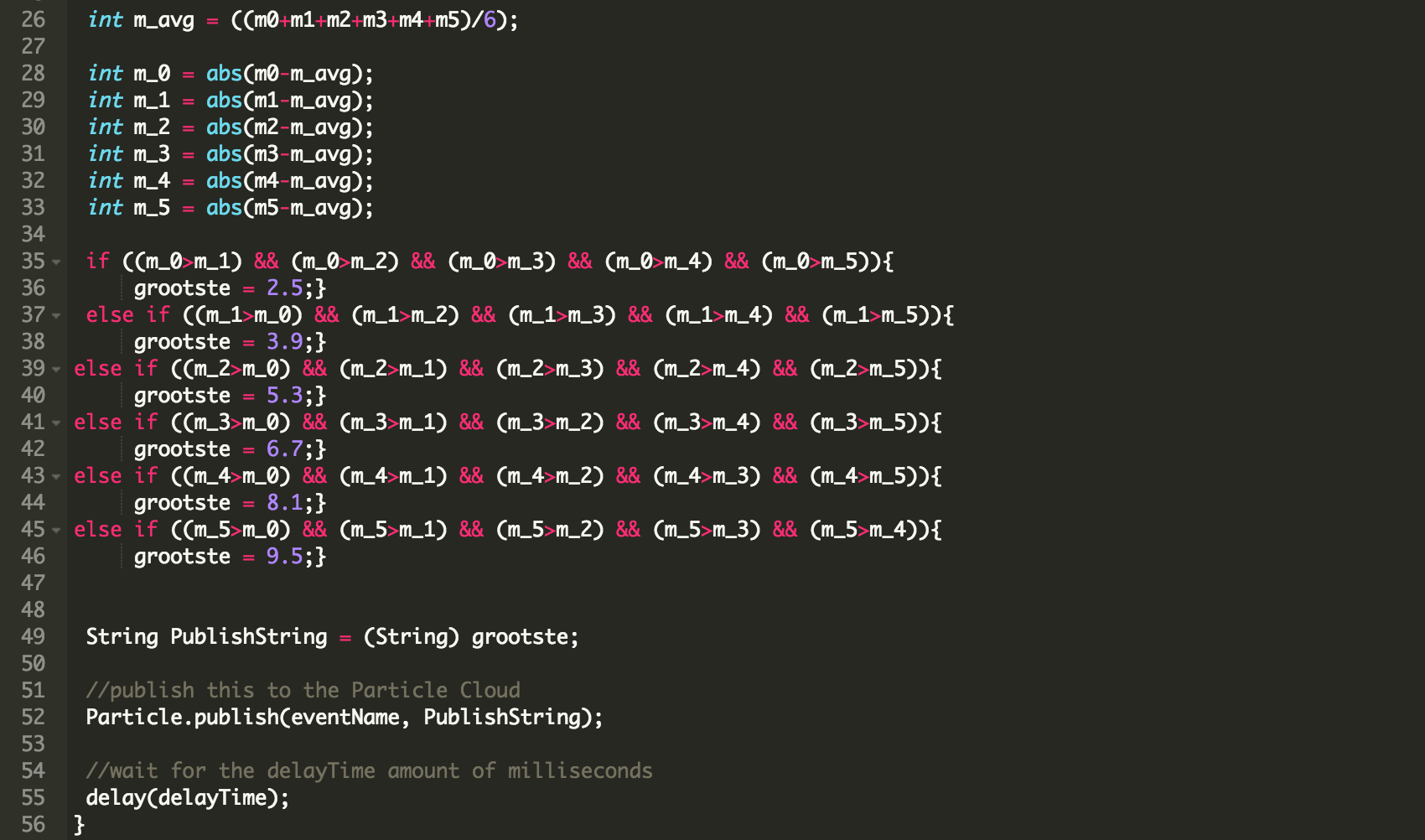
Task: Collapse the code fold at line 39
Action: pos(56,370)
